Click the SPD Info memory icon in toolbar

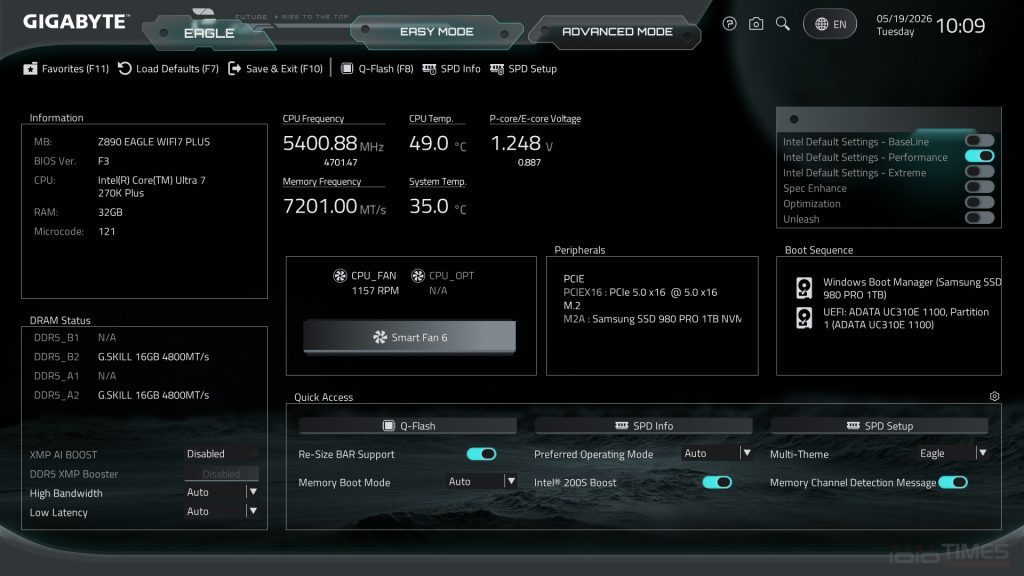429,69
